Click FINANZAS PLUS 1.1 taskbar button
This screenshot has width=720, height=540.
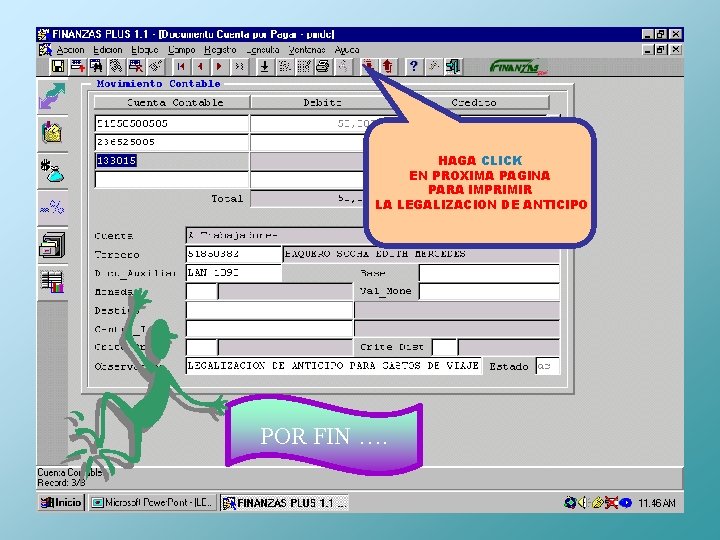tap(284, 502)
